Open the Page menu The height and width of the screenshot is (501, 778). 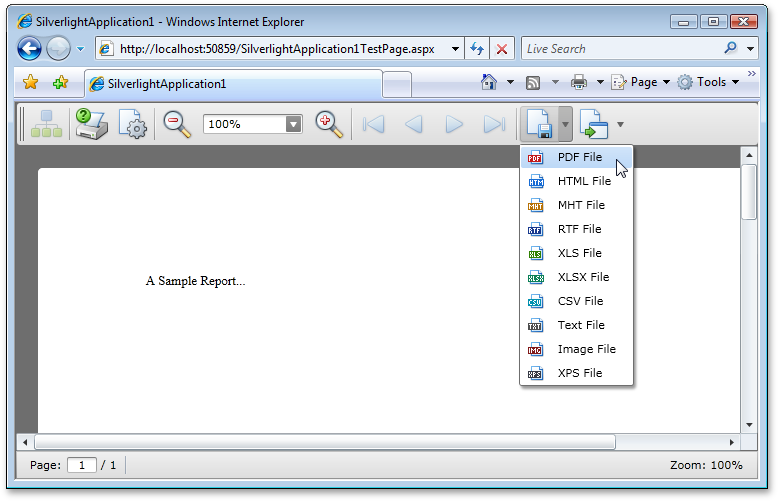[x=641, y=82]
